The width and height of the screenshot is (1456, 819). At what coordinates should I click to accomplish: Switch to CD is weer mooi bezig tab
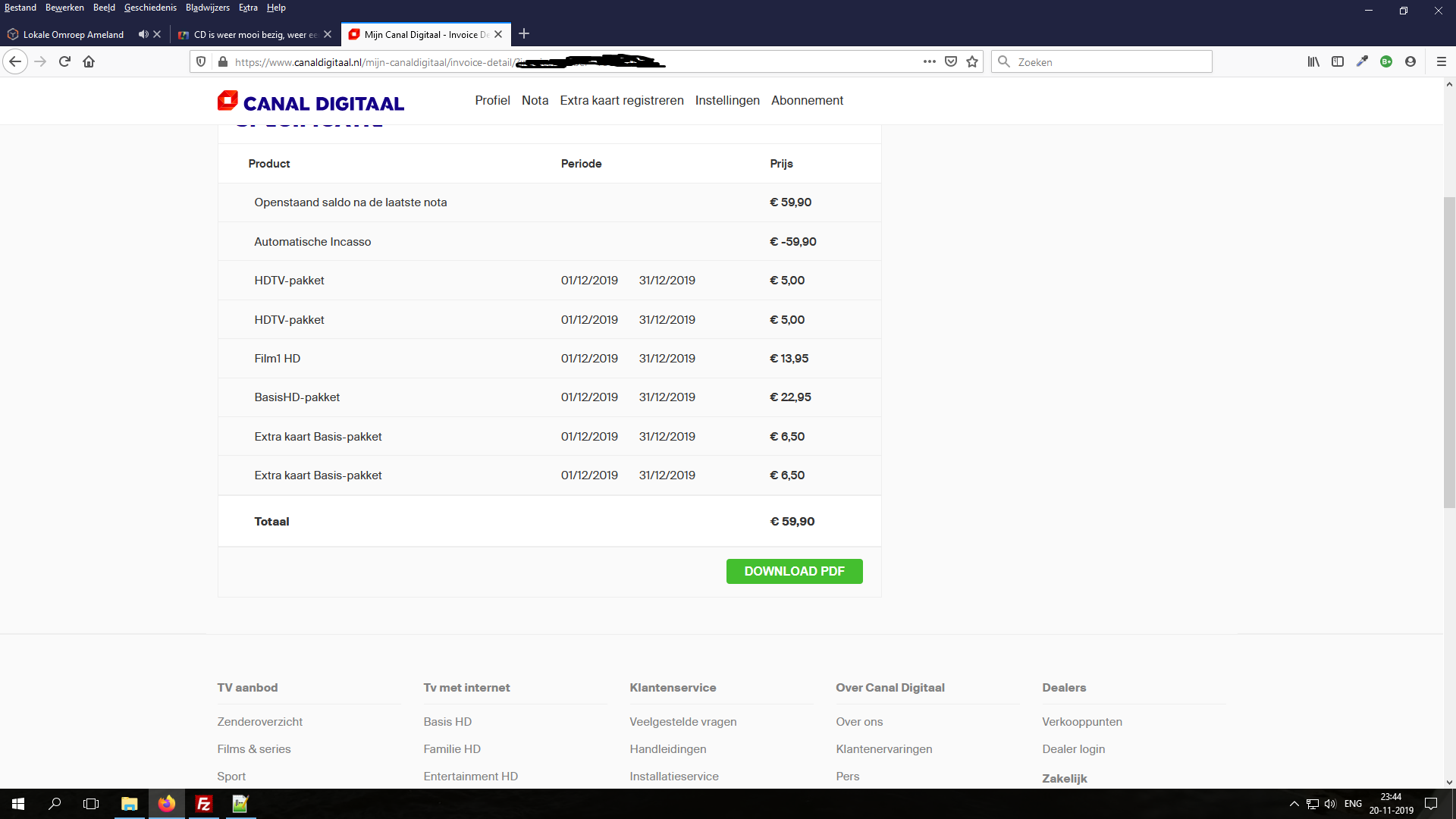click(x=254, y=34)
